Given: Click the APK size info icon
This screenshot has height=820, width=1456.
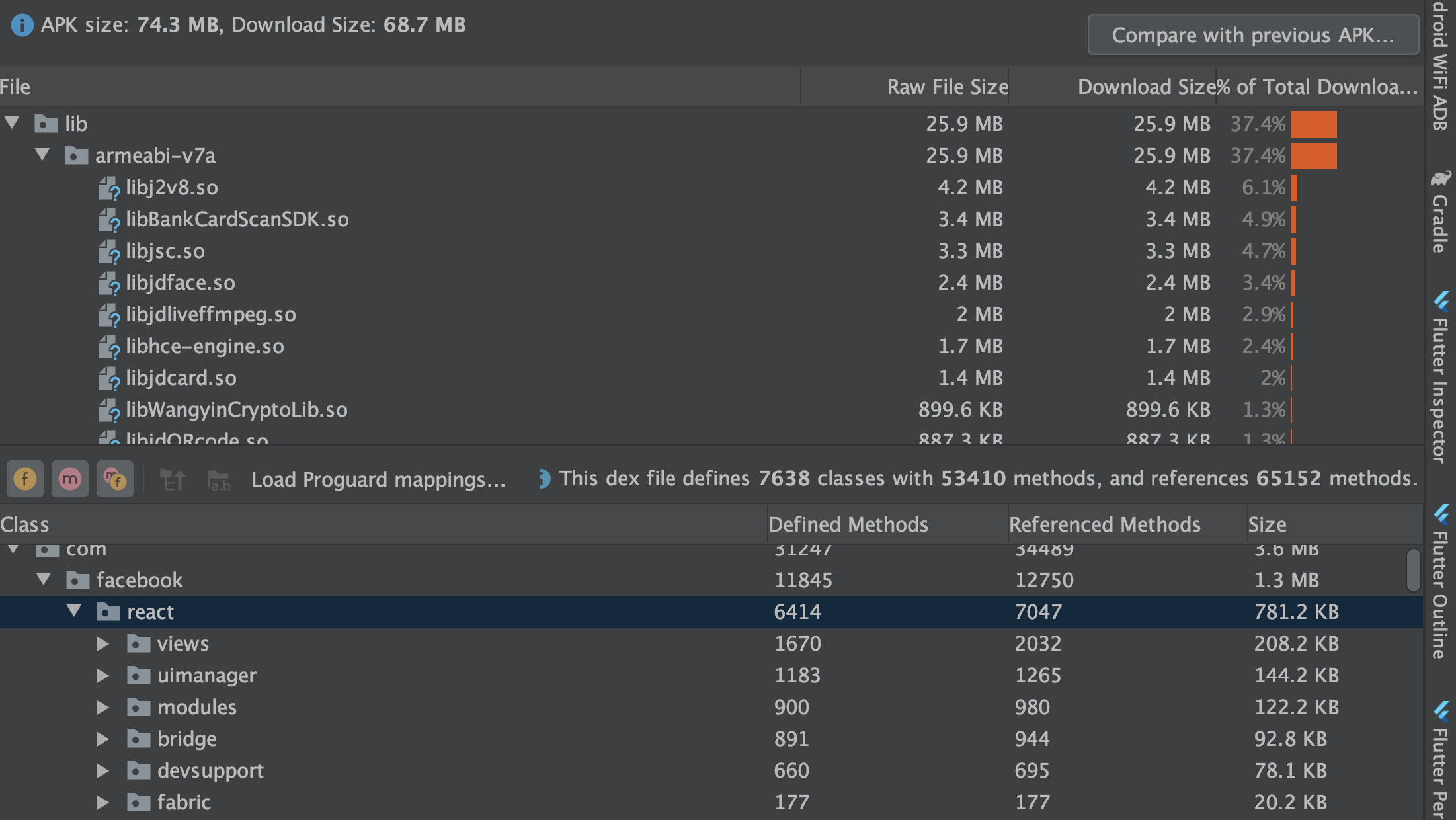Looking at the screenshot, I should point(22,25).
